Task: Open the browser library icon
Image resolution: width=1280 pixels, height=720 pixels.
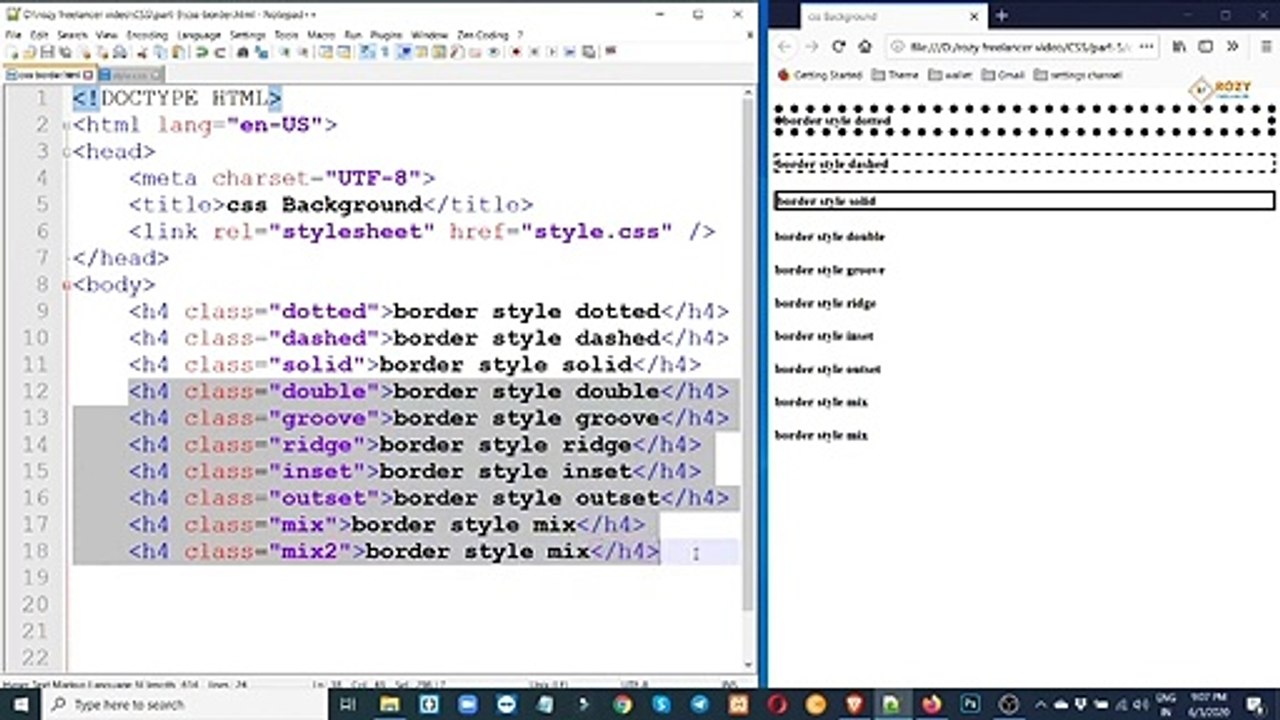Action: 1180,47
